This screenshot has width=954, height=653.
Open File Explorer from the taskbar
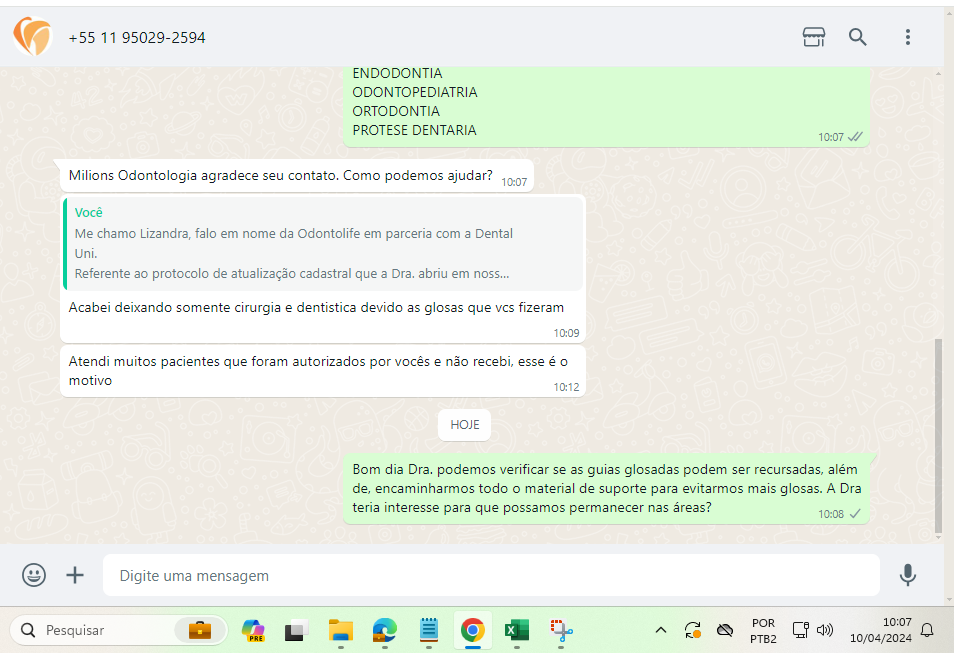tap(341, 630)
